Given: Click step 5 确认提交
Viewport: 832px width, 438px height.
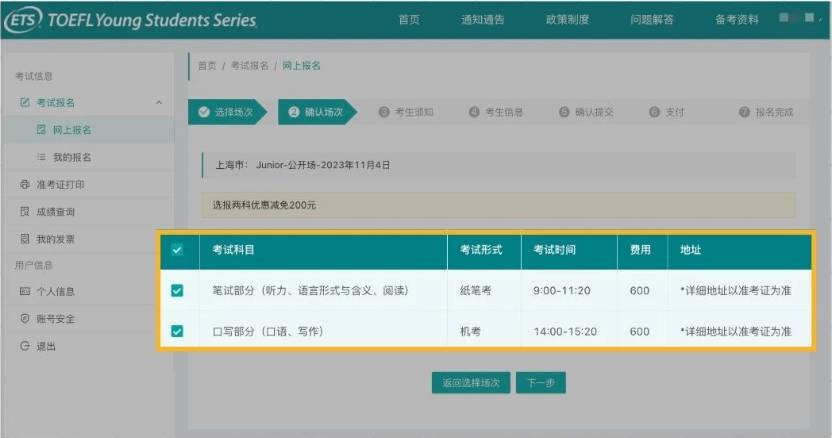Looking at the screenshot, I should point(586,112).
